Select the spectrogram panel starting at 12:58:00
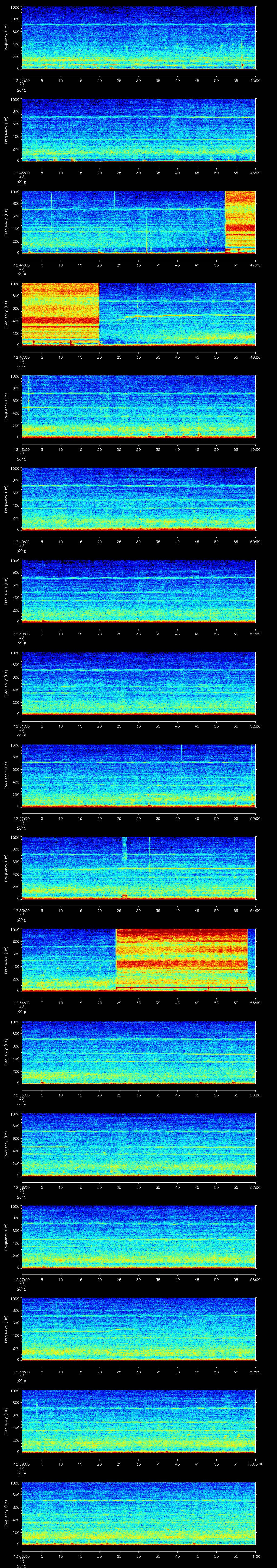This screenshot has width=277, height=1568. 138,1329
